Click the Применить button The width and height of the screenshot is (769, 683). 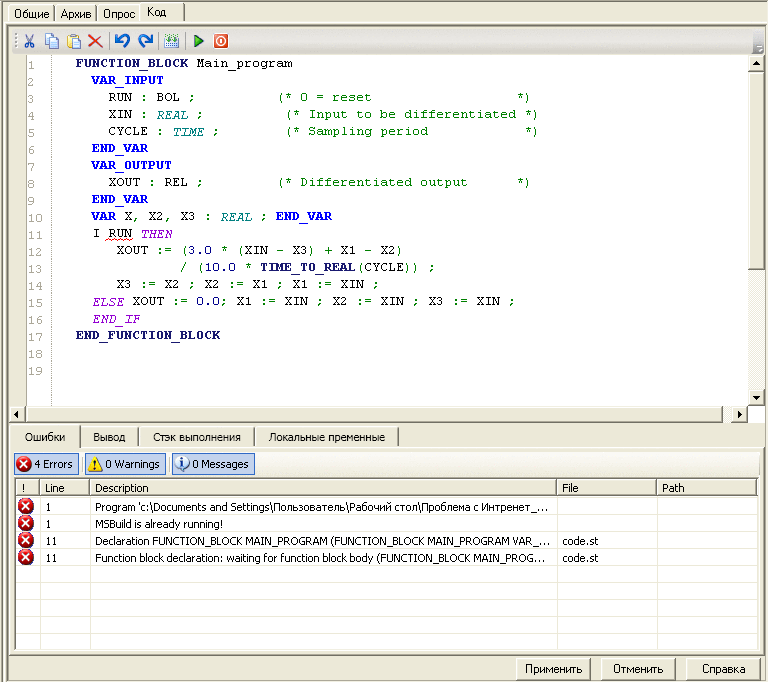[553, 669]
